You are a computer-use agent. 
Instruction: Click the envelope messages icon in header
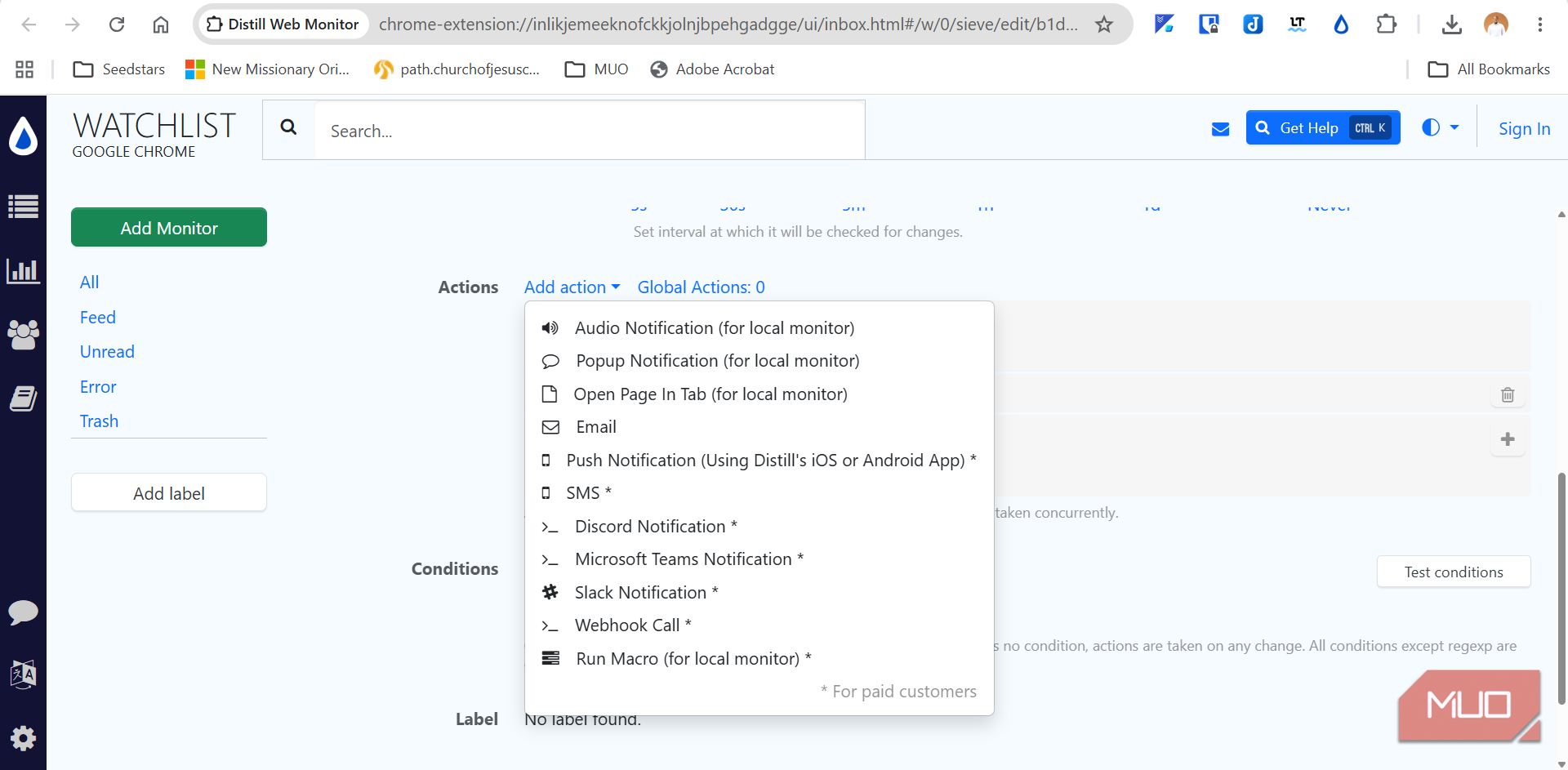point(1220,129)
